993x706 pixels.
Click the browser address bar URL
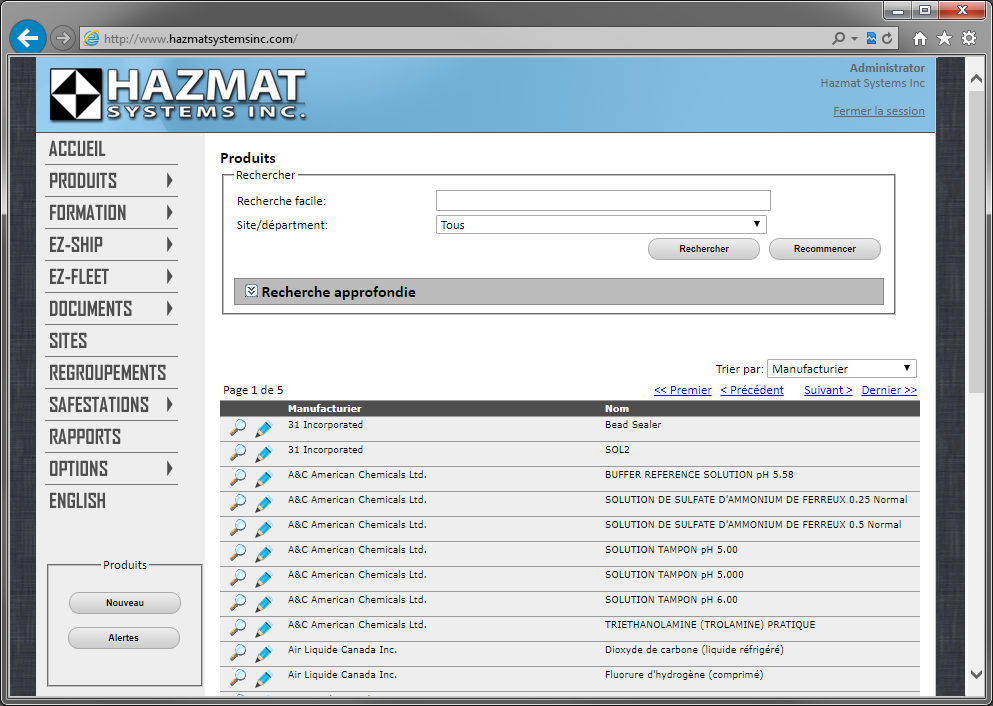click(x=201, y=39)
